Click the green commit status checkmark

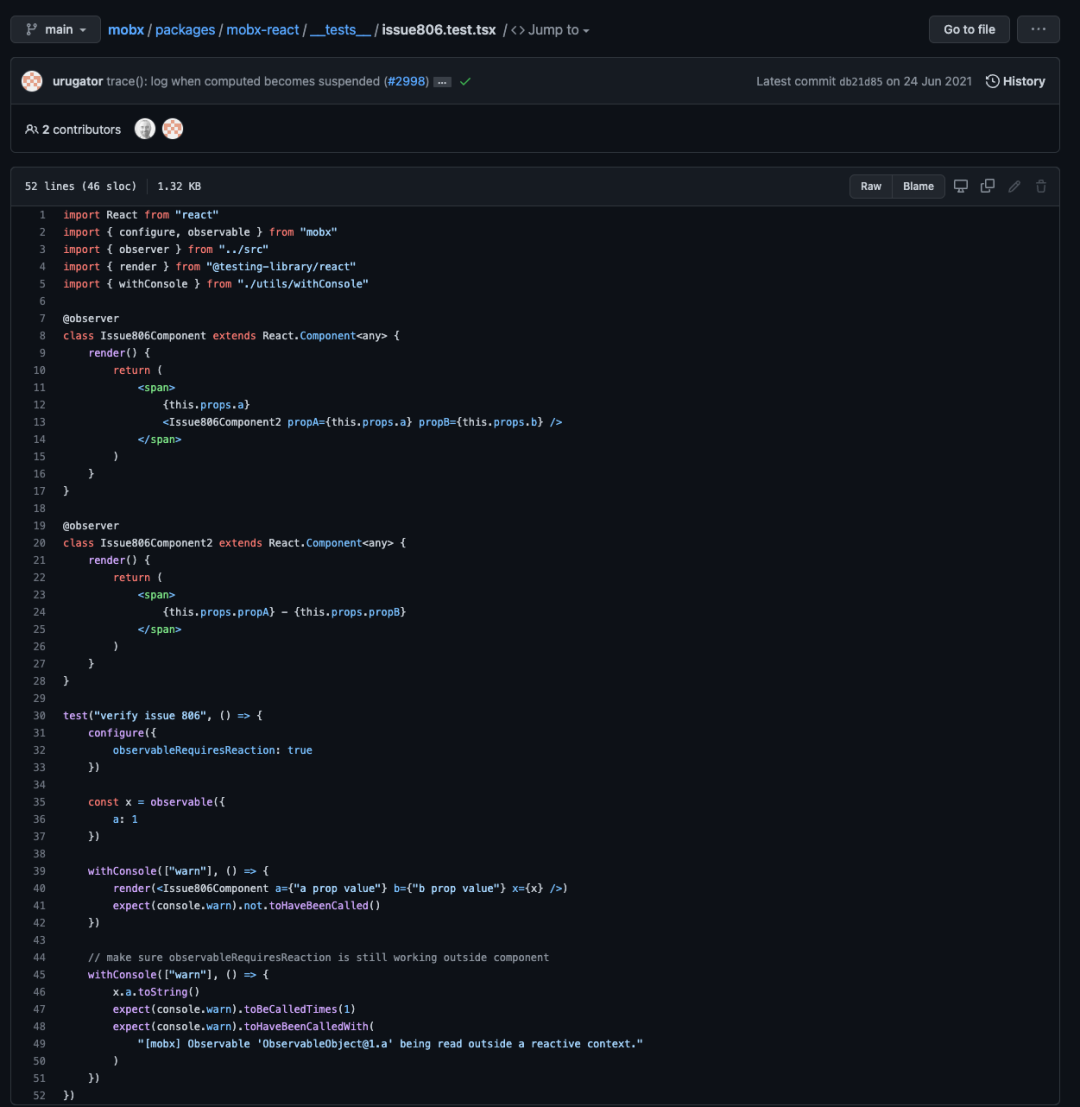coord(465,82)
